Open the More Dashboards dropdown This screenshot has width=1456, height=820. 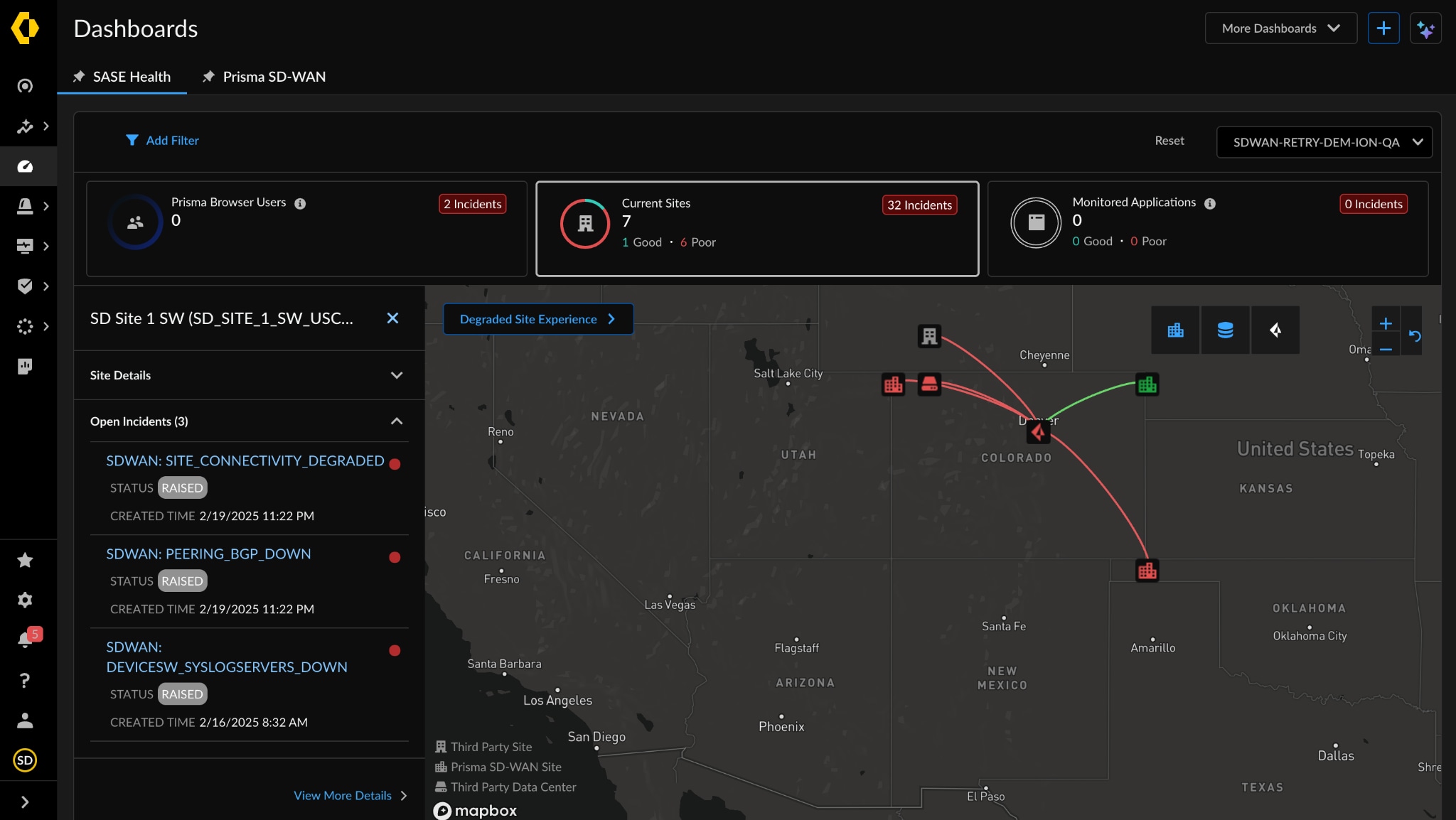pyautogui.click(x=1280, y=28)
